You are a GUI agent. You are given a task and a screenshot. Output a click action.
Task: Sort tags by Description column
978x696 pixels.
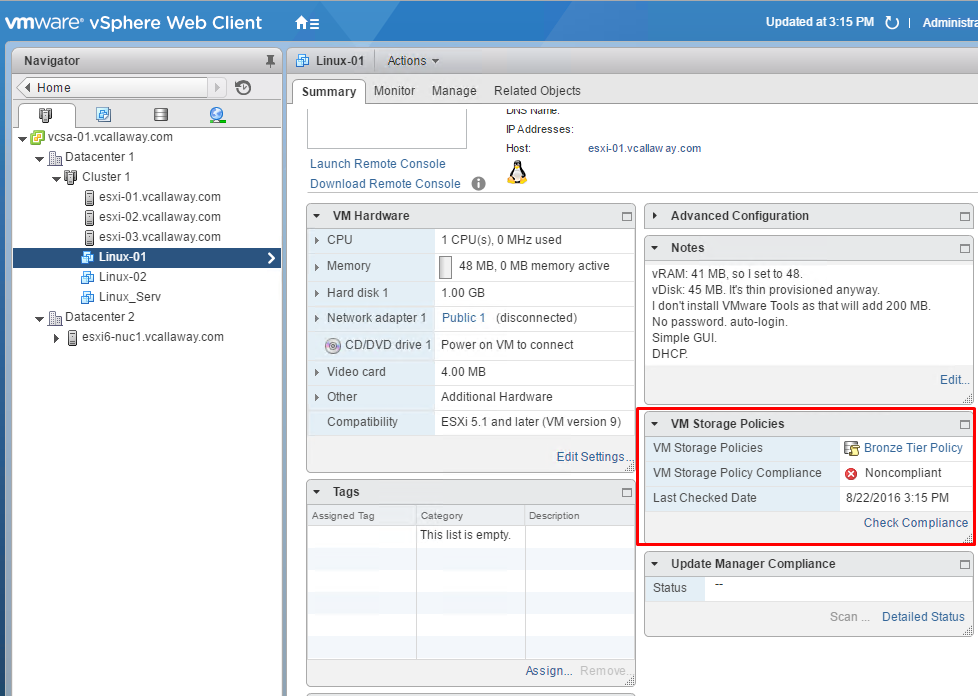[580, 516]
